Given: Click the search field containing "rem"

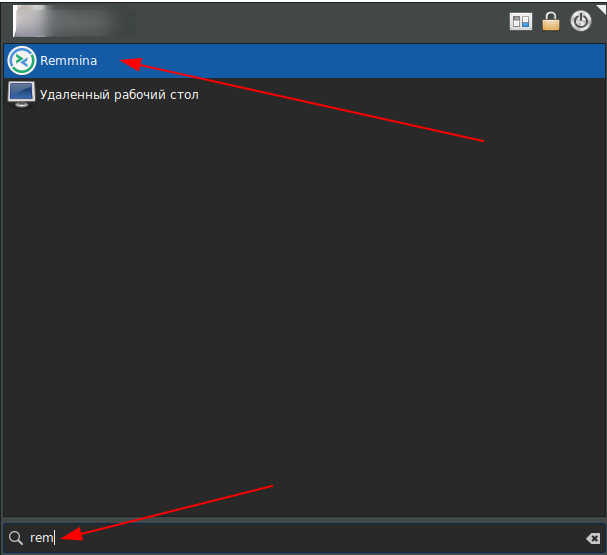Looking at the screenshot, I should pyautogui.click(x=304, y=538).
